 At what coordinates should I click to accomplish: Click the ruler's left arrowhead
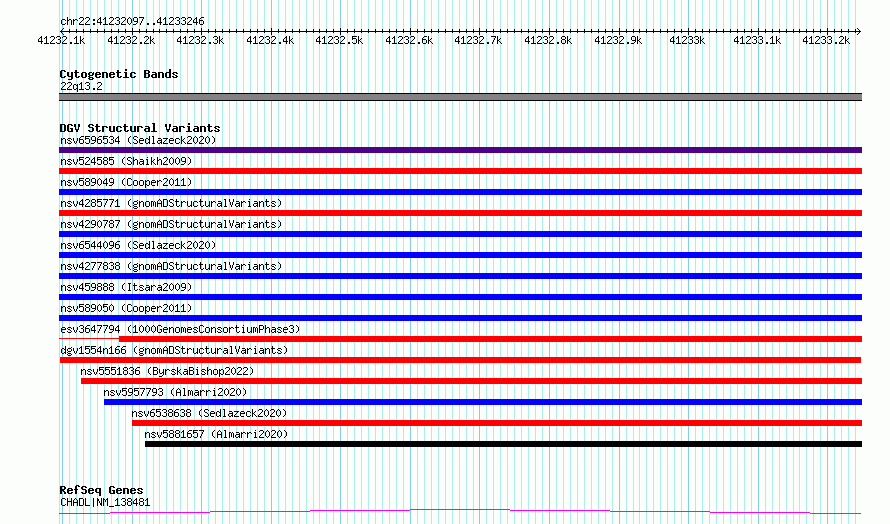tap(62, 31)
